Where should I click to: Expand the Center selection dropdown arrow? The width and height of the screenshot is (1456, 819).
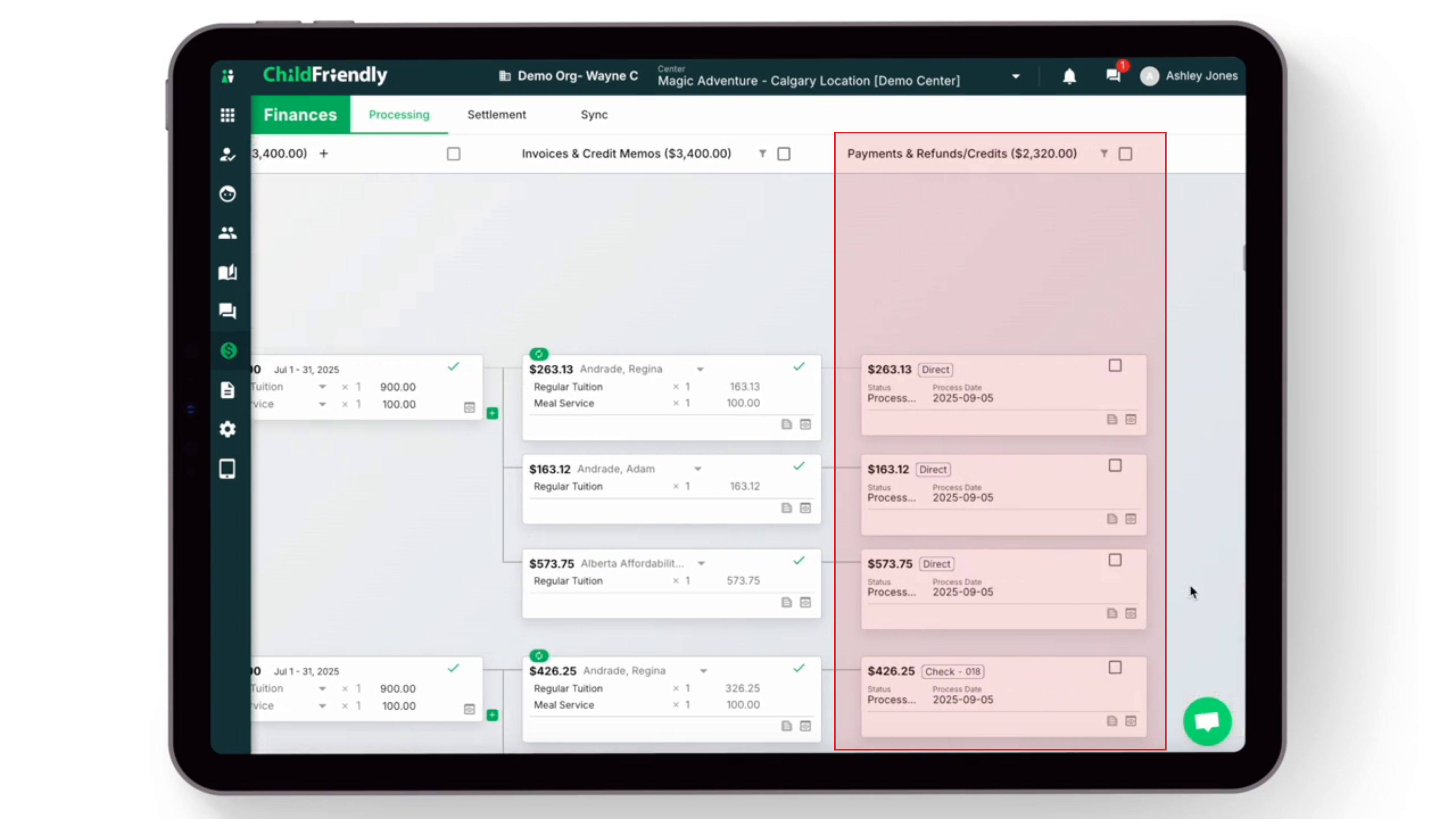(x=1015, y=76)
